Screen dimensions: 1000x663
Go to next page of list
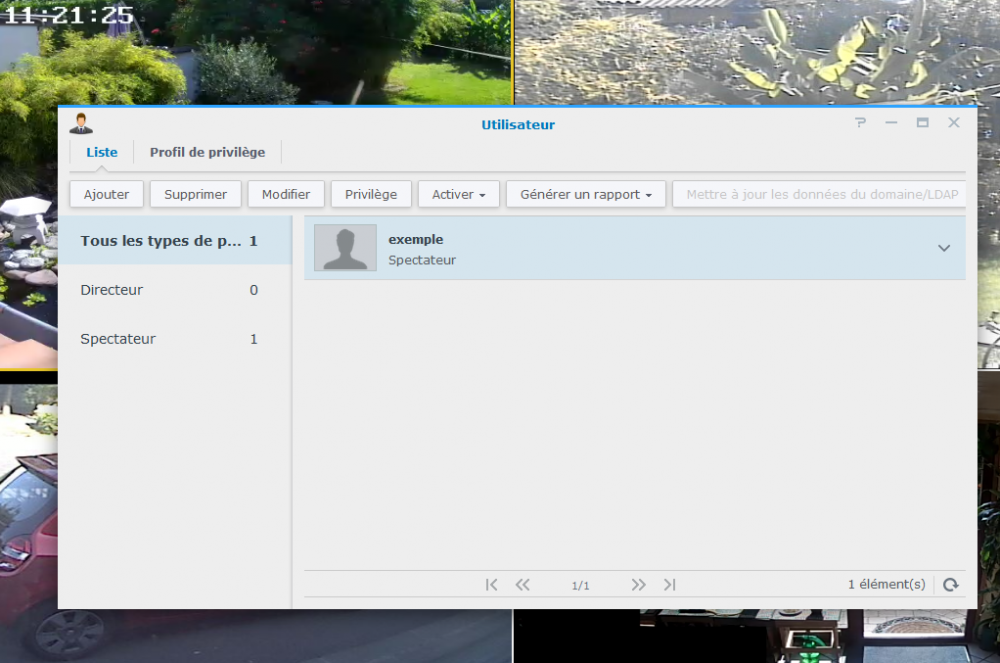tap(638, 585)
